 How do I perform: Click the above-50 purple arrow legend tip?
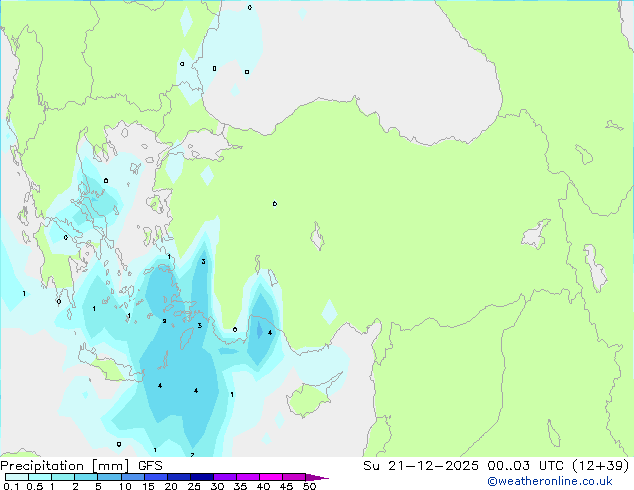click(317, 477)
